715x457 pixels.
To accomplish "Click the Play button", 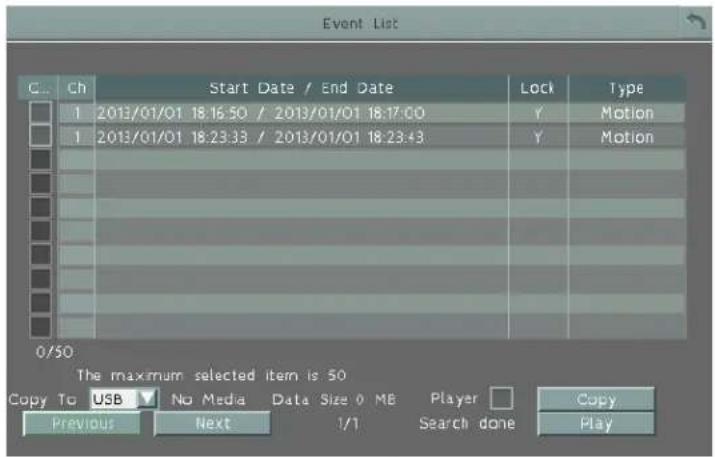I will 596,424.
